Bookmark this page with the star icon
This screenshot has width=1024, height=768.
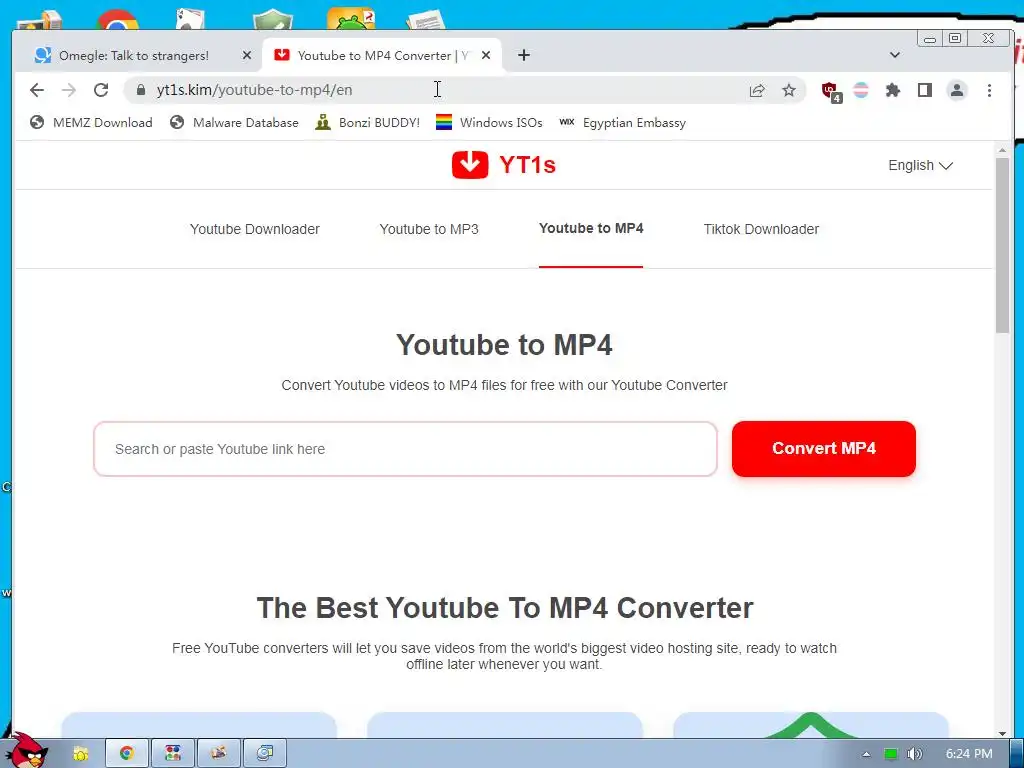point(789,90)
